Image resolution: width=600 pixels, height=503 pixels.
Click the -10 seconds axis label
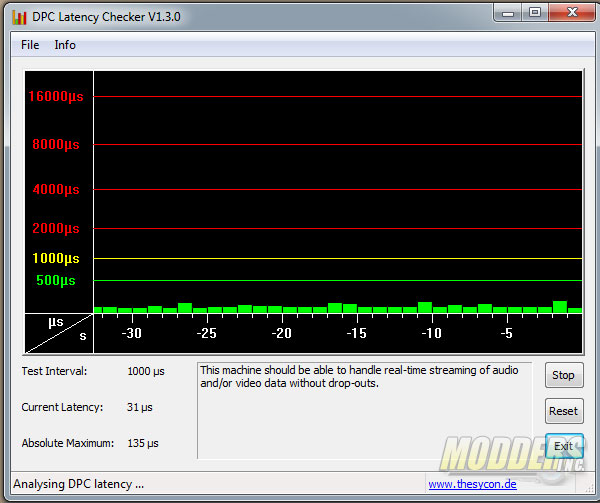click(432, 334)
